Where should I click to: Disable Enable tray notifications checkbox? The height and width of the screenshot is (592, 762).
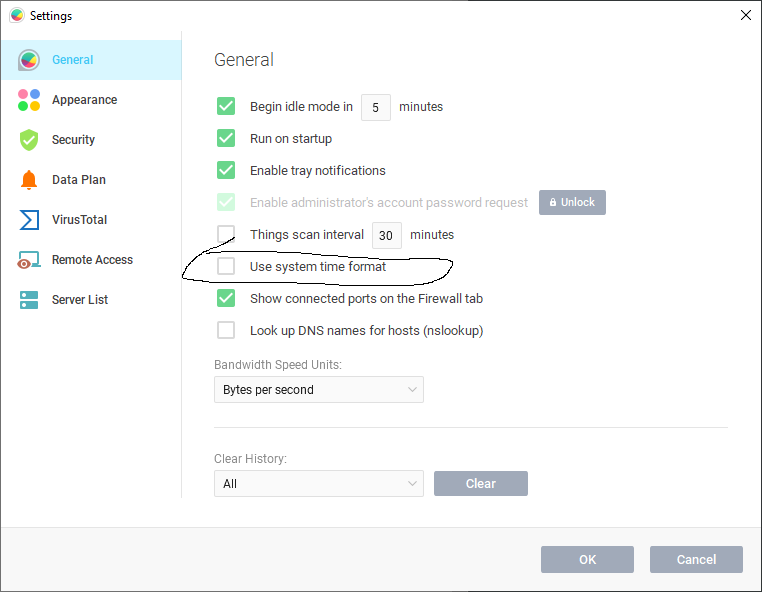point(227,171)
